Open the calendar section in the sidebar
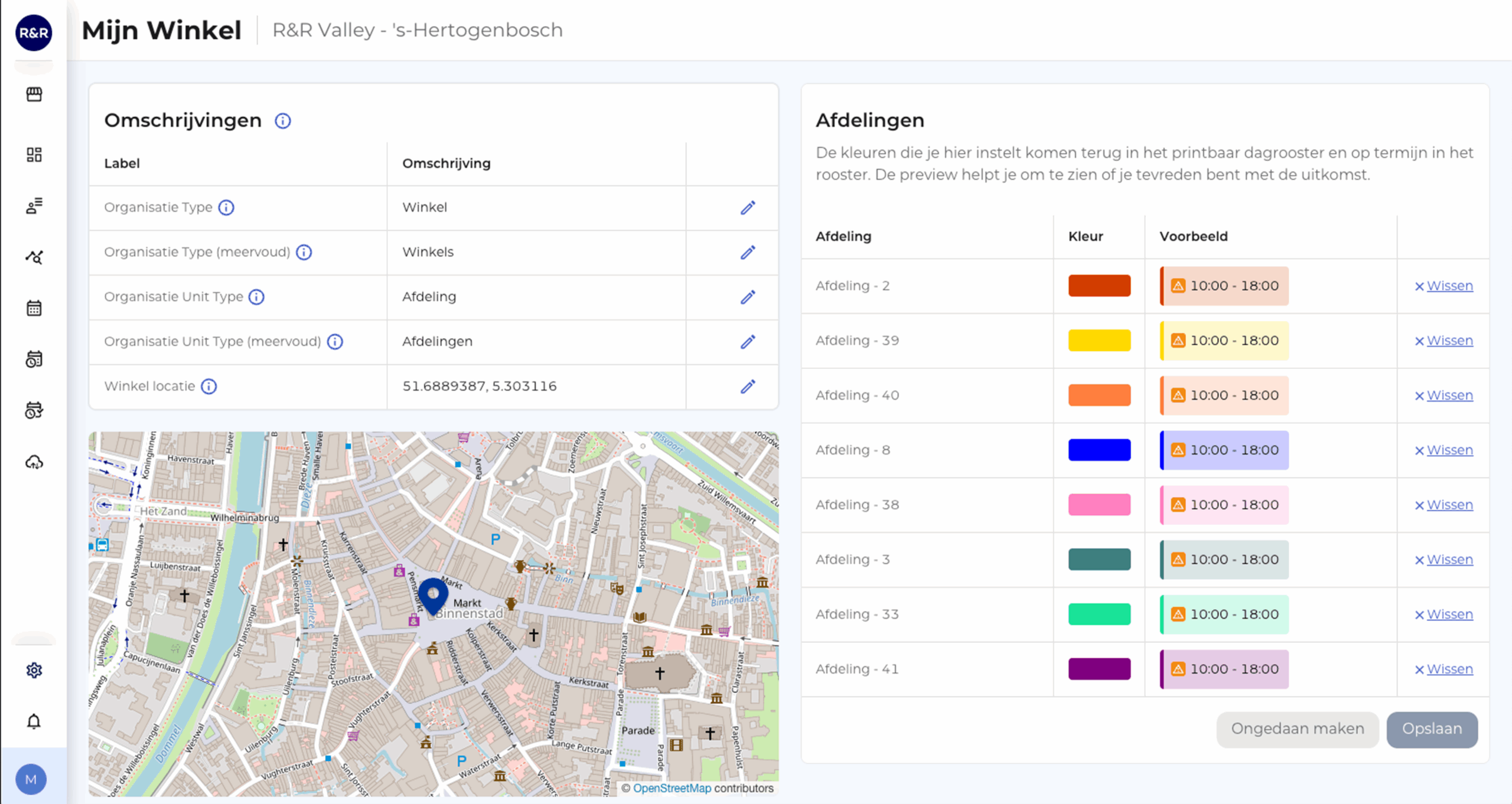Screen dimensions: 1512x804 34,308
